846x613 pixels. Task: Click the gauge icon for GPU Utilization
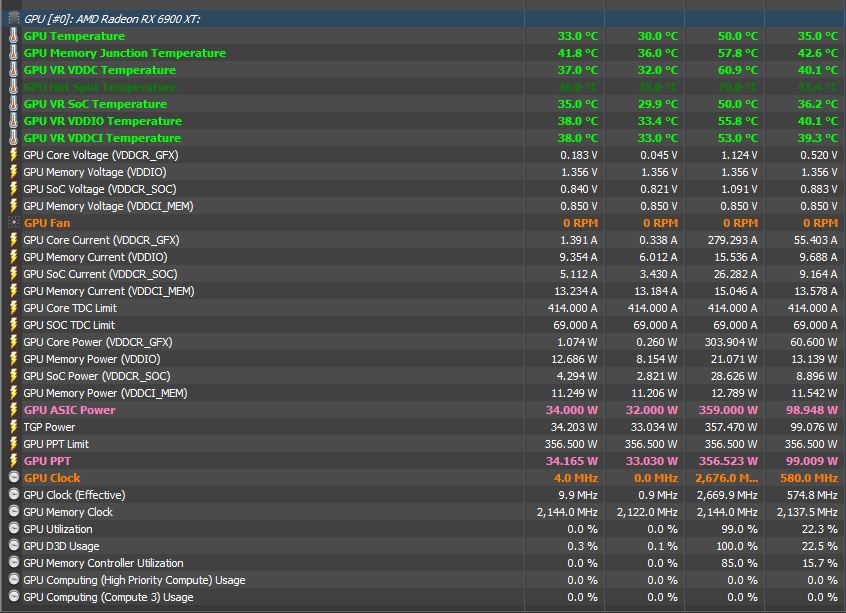click(x=14, y=528)
